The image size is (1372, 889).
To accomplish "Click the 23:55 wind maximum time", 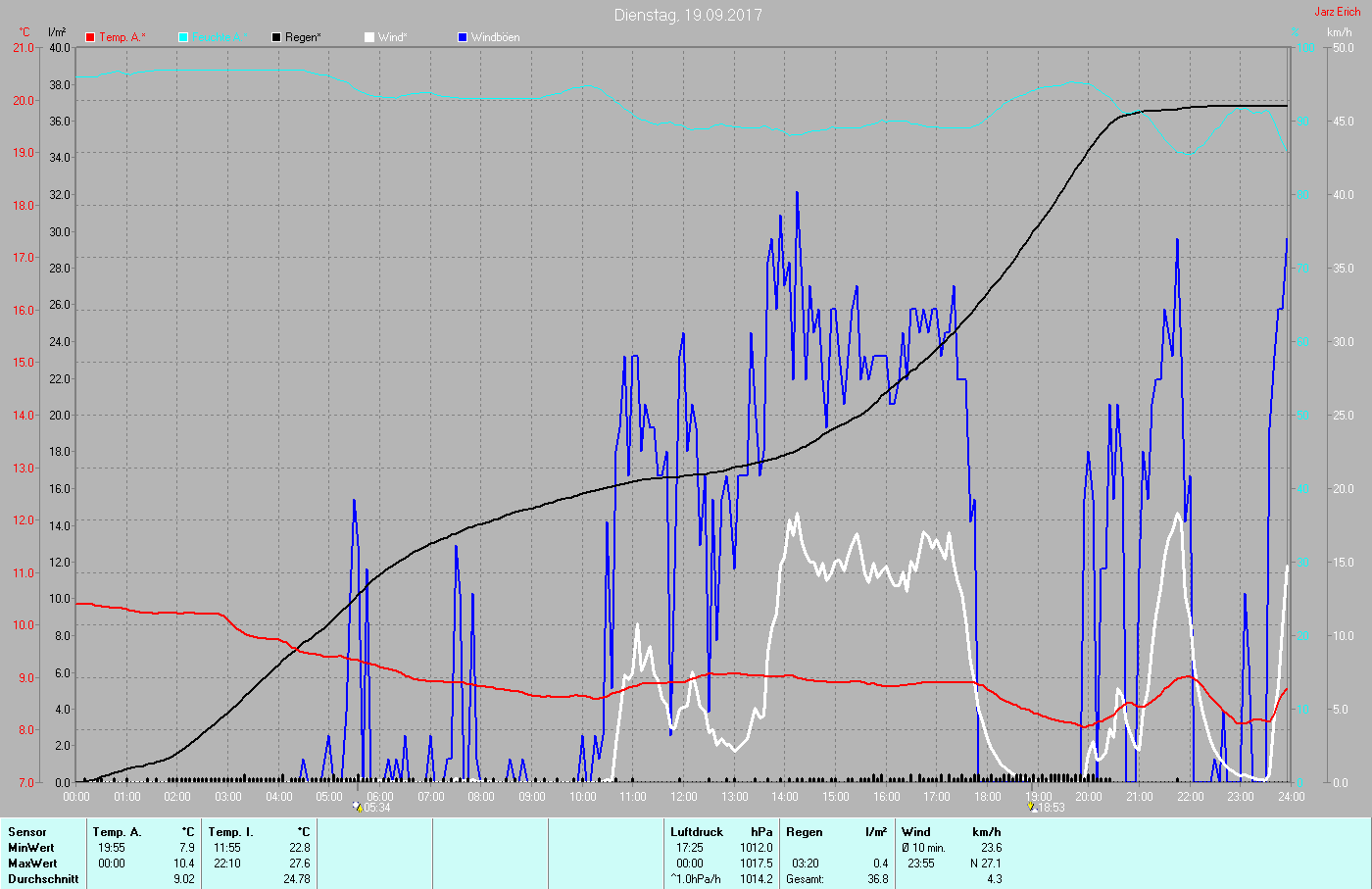I will pos(921,864).
